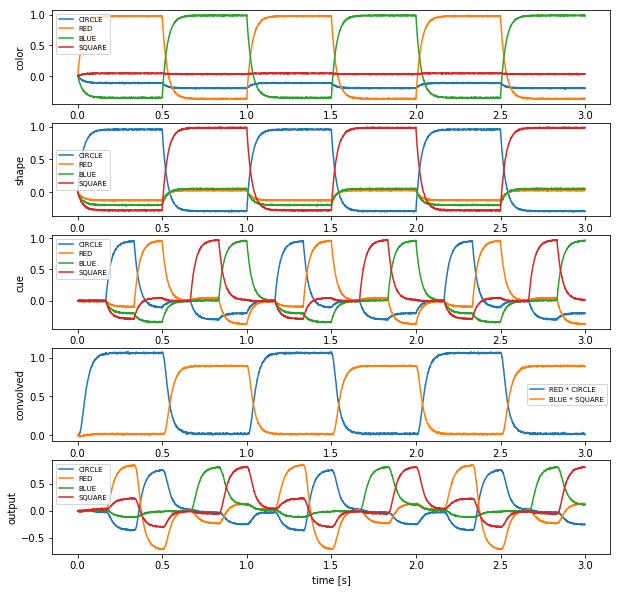621x592 pixels.
Task: Click the 'shape' y-axis label
Action: [19, 171]
